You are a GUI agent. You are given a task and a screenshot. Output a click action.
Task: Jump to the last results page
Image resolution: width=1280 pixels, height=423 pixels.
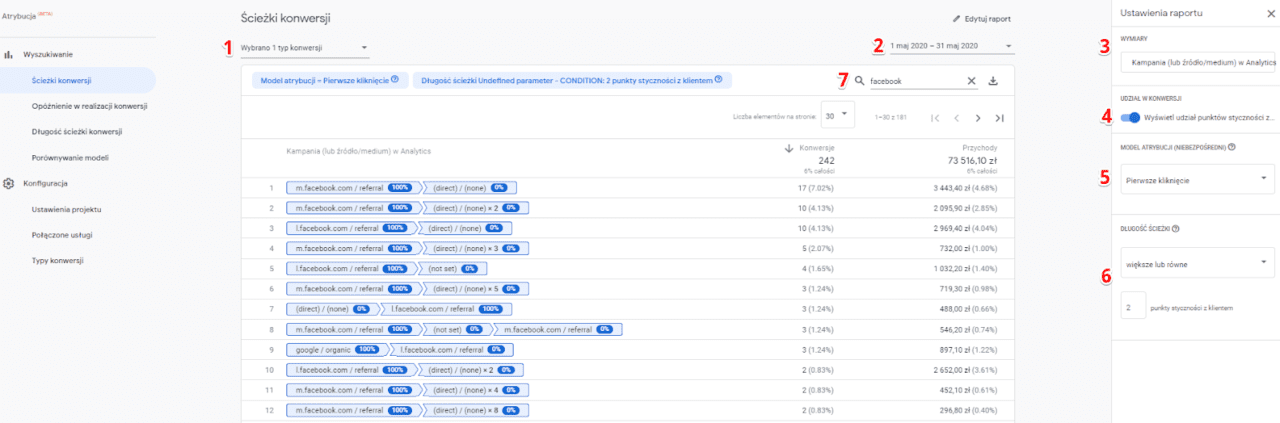click(999, 118)
